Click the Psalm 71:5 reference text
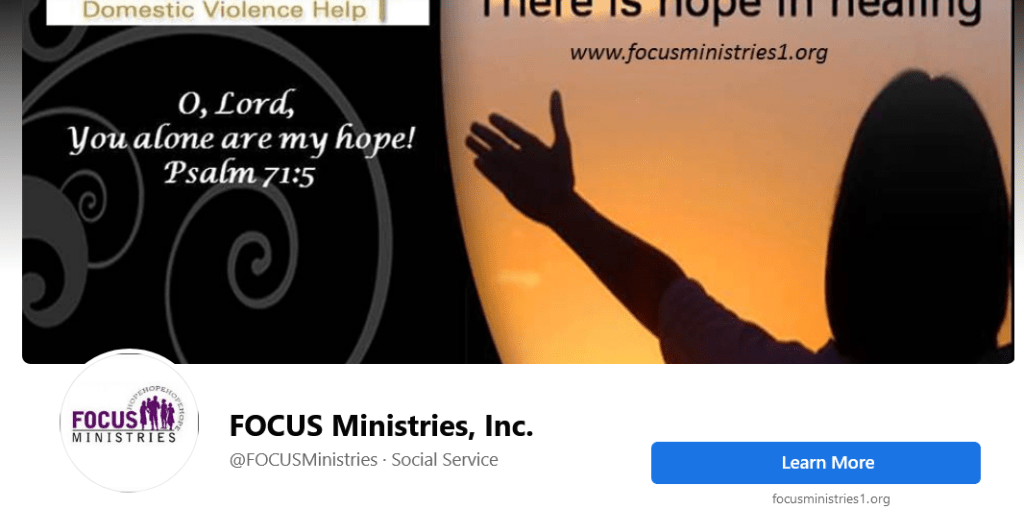Image resolution: width=1024 pixels, height=509 pixels. tap(239, 173)
